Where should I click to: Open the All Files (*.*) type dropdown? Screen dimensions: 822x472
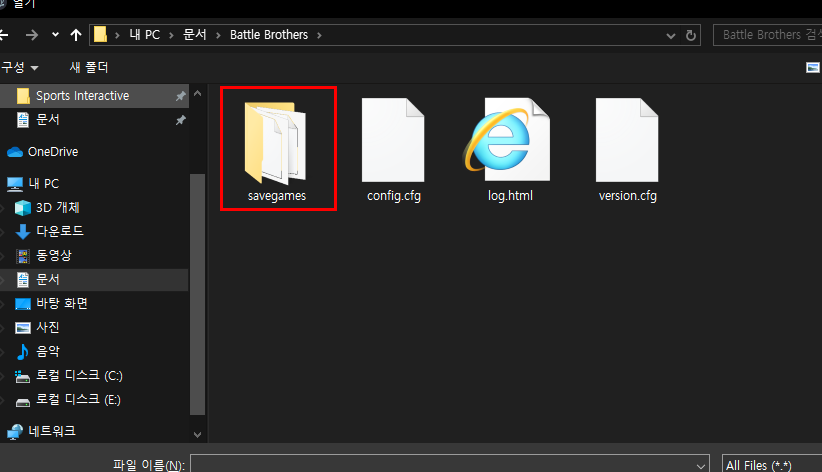(772, 465)
